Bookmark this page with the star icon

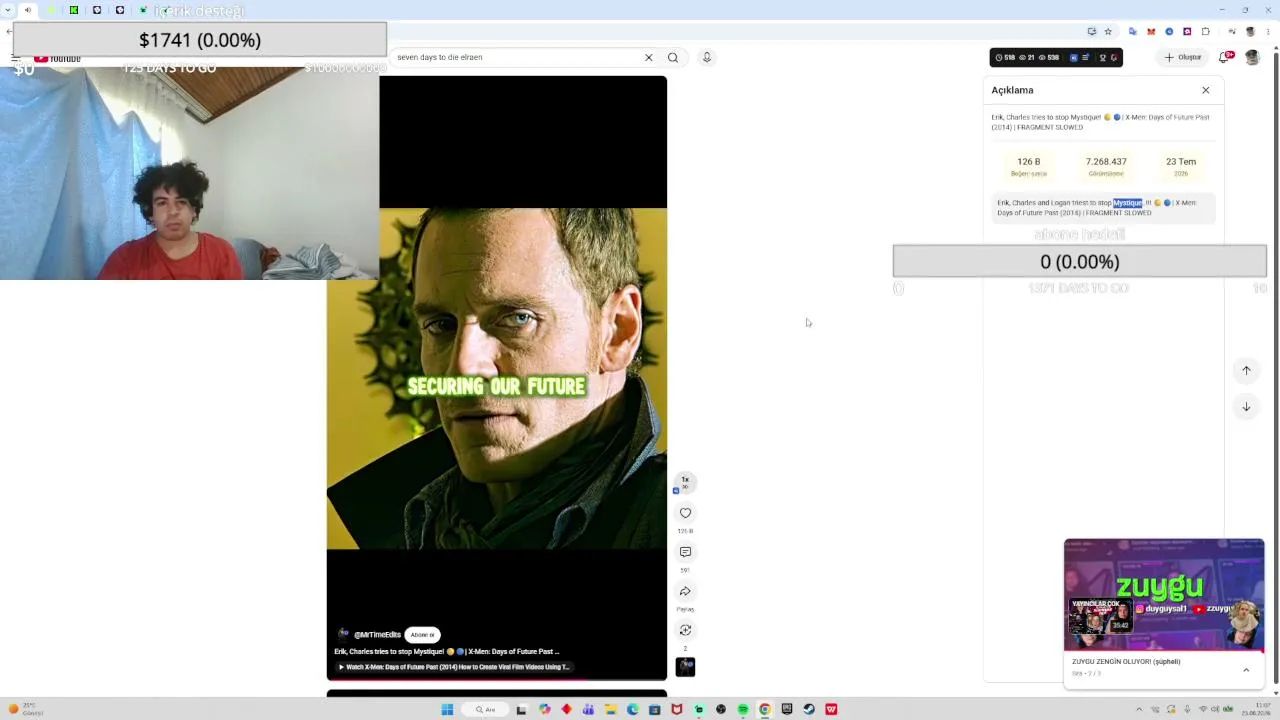1108,31
